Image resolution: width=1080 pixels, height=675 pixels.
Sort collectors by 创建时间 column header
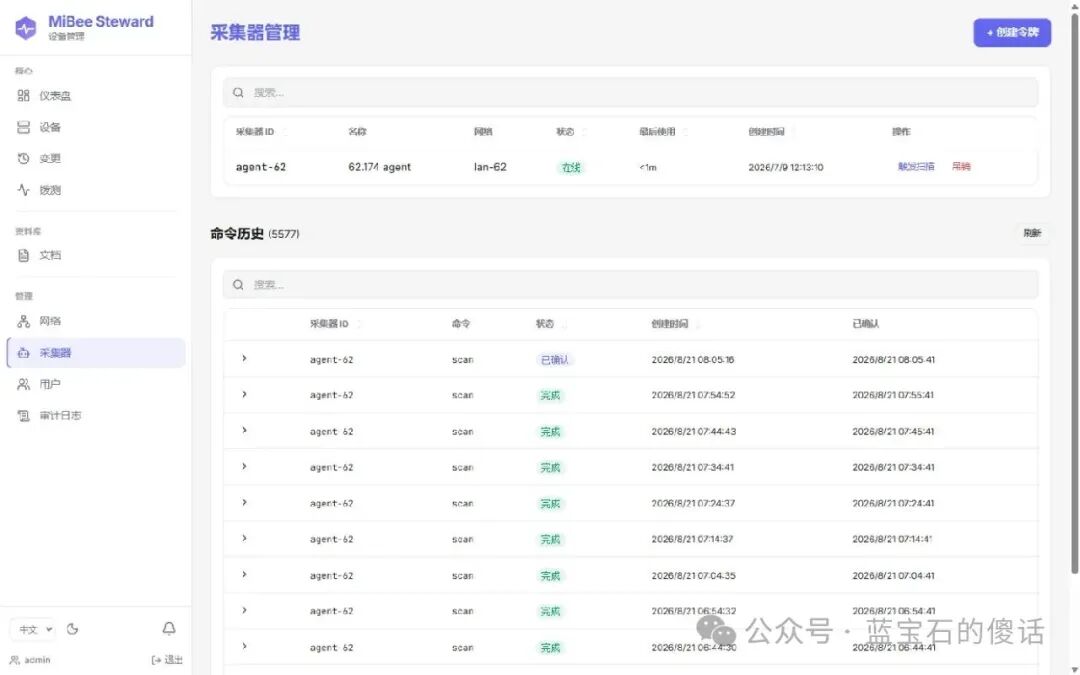coord(772,132)
